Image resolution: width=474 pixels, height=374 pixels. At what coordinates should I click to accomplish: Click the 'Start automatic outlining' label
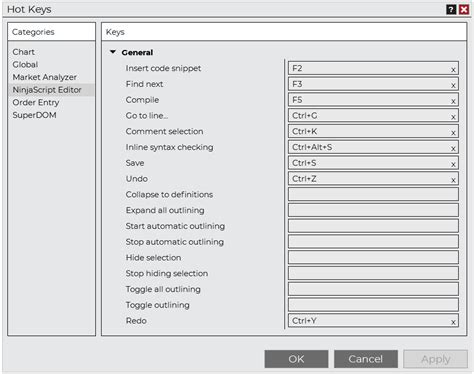(175, 226)
